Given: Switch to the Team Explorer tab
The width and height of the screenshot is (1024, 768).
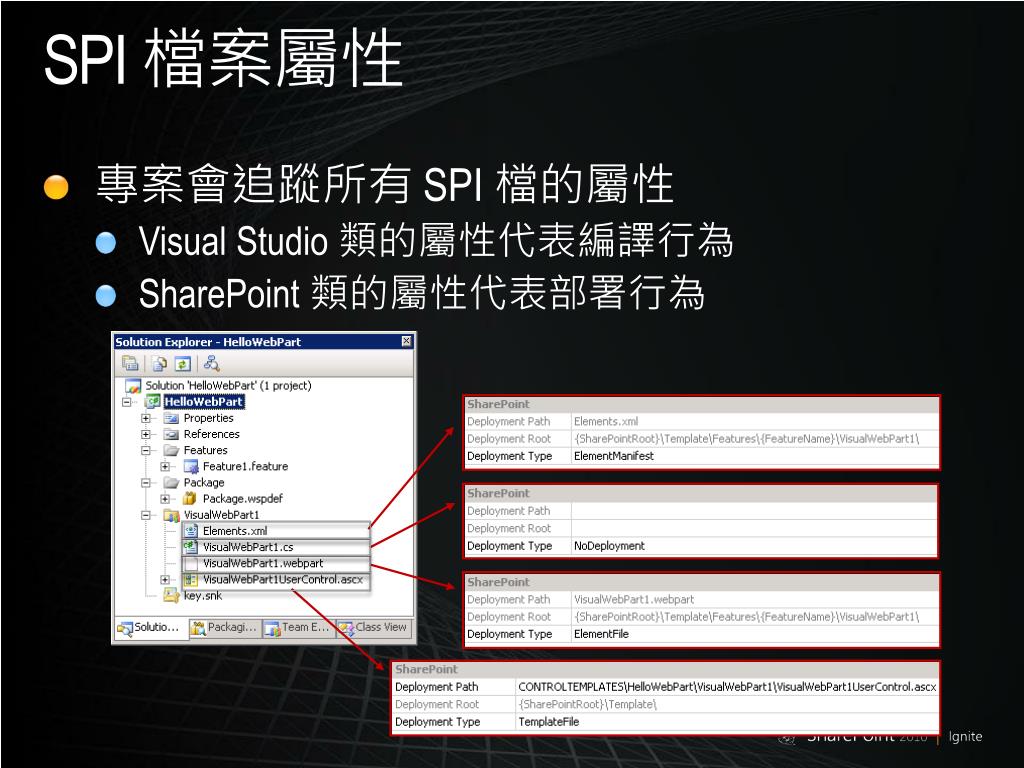Looking at the screenshot, I should coord(298,628).
